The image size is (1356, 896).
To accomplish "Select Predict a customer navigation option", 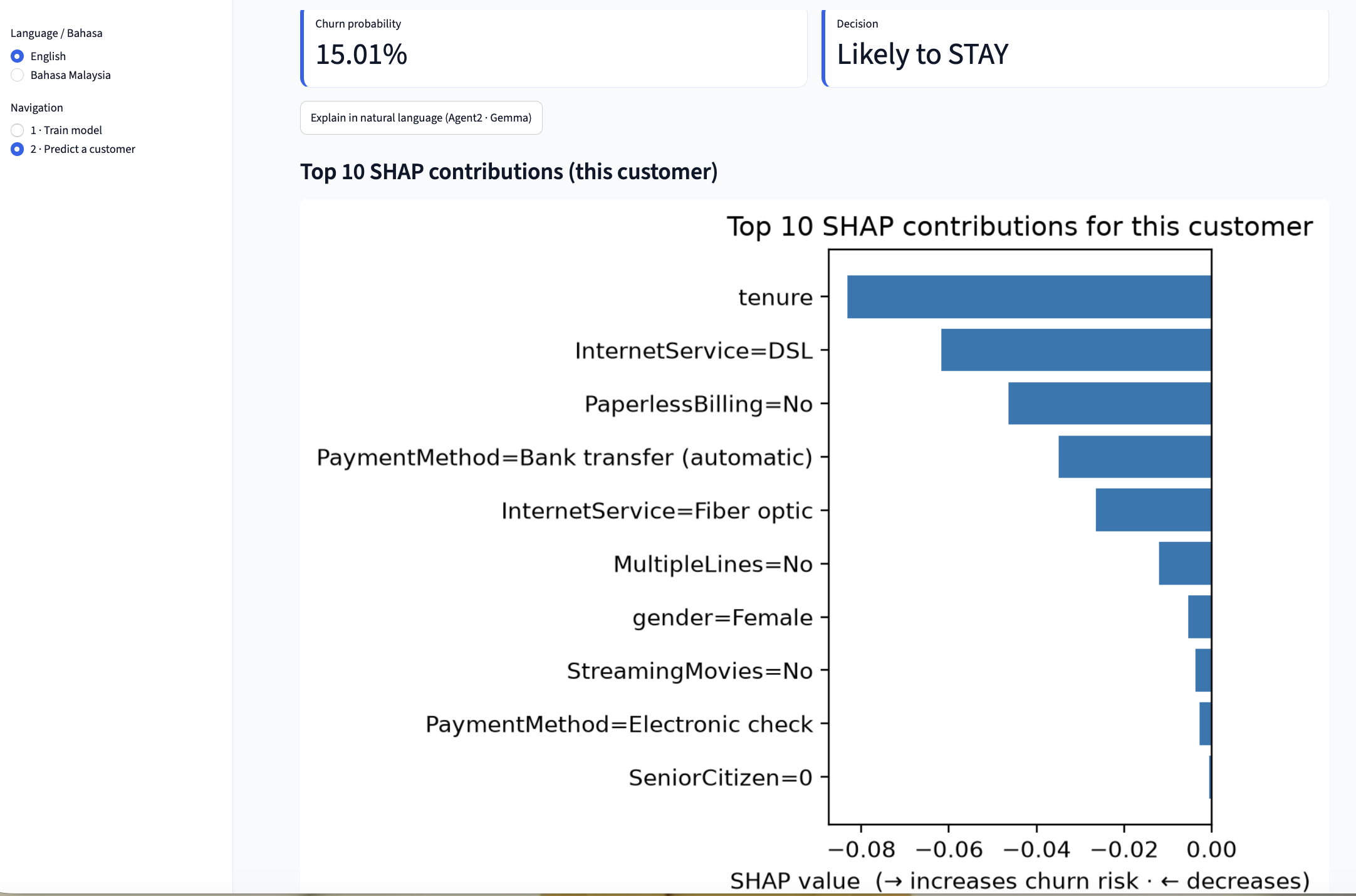I will 18,149.
